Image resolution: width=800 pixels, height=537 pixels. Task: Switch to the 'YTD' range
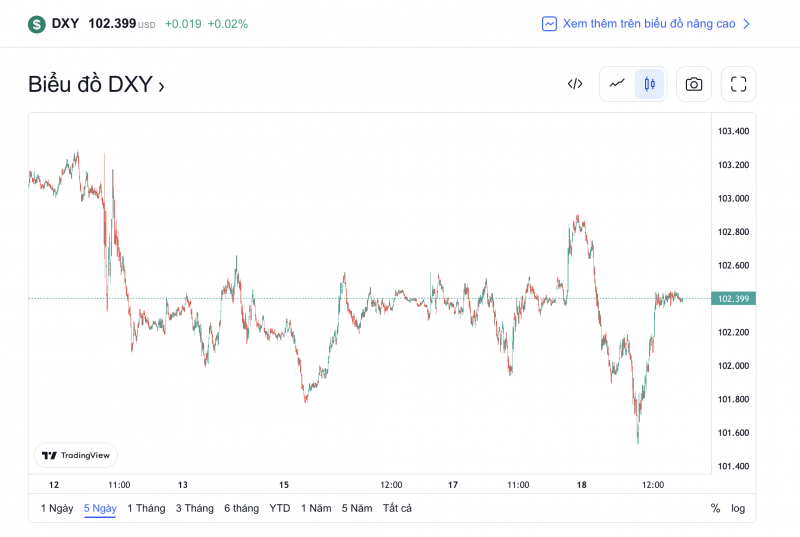[280, 508]
